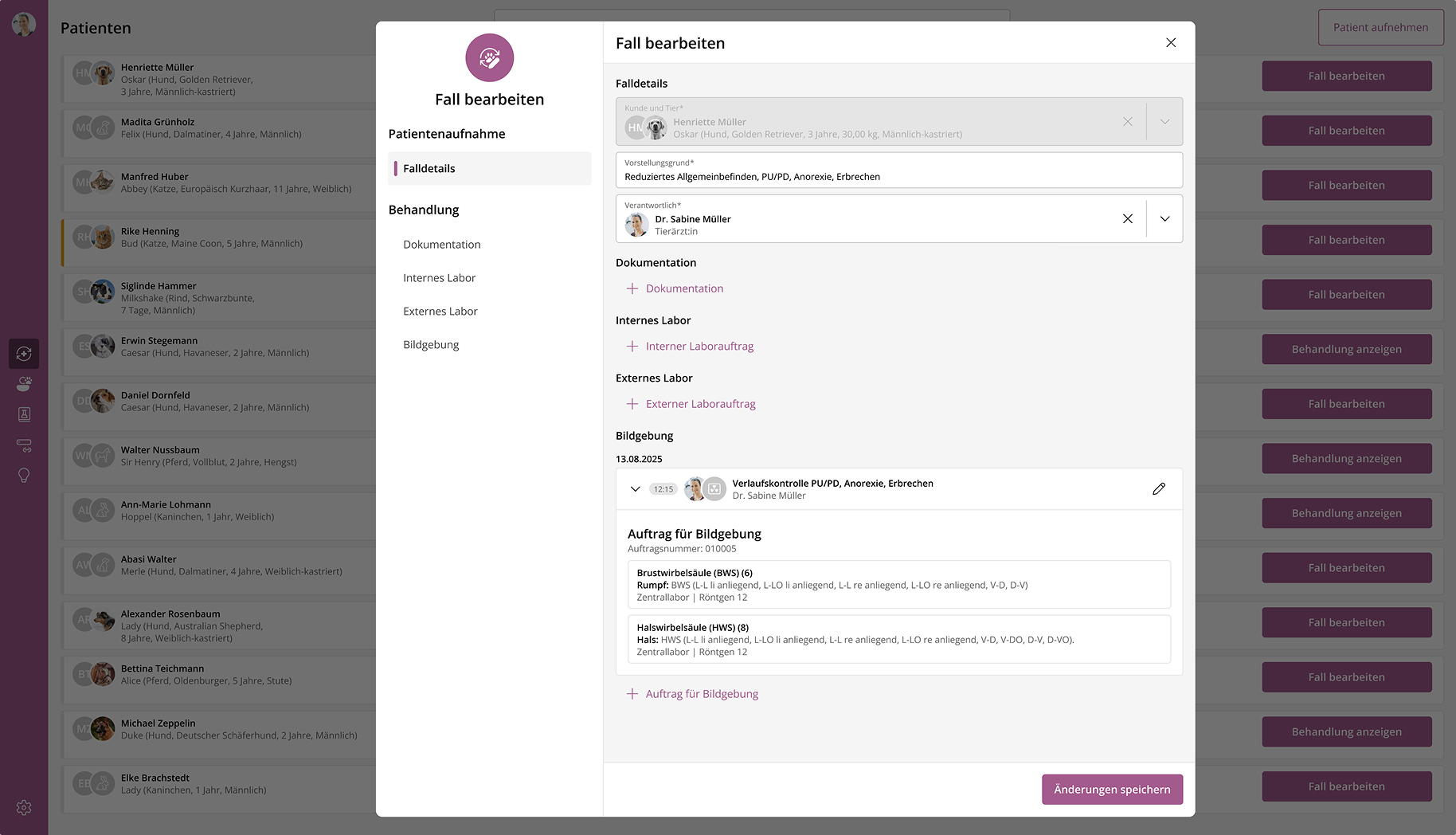Screen dimensions: 1456x835
Task: Click the Fall bearbeiten header emblem icon
Action: pyautogui.click(x=490, y=57)
